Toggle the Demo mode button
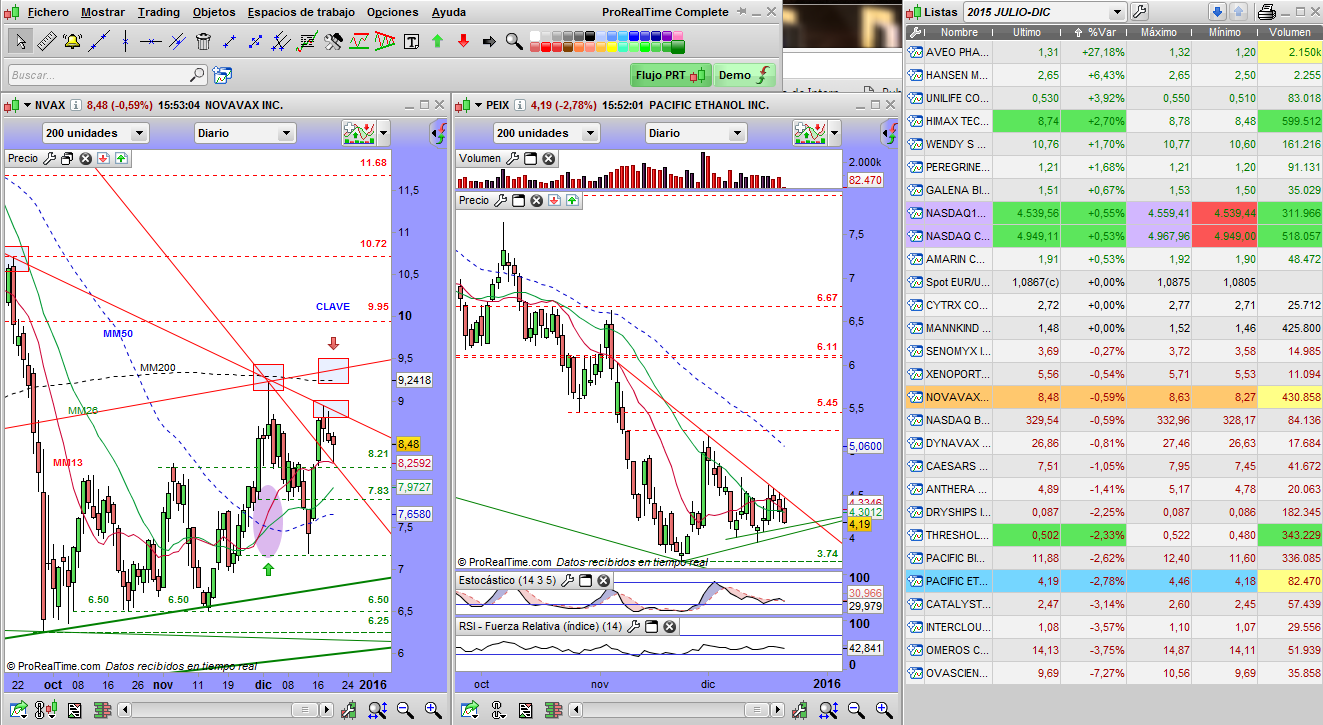1323x725 pixels. pyautogui.click(x=745, y=75)
